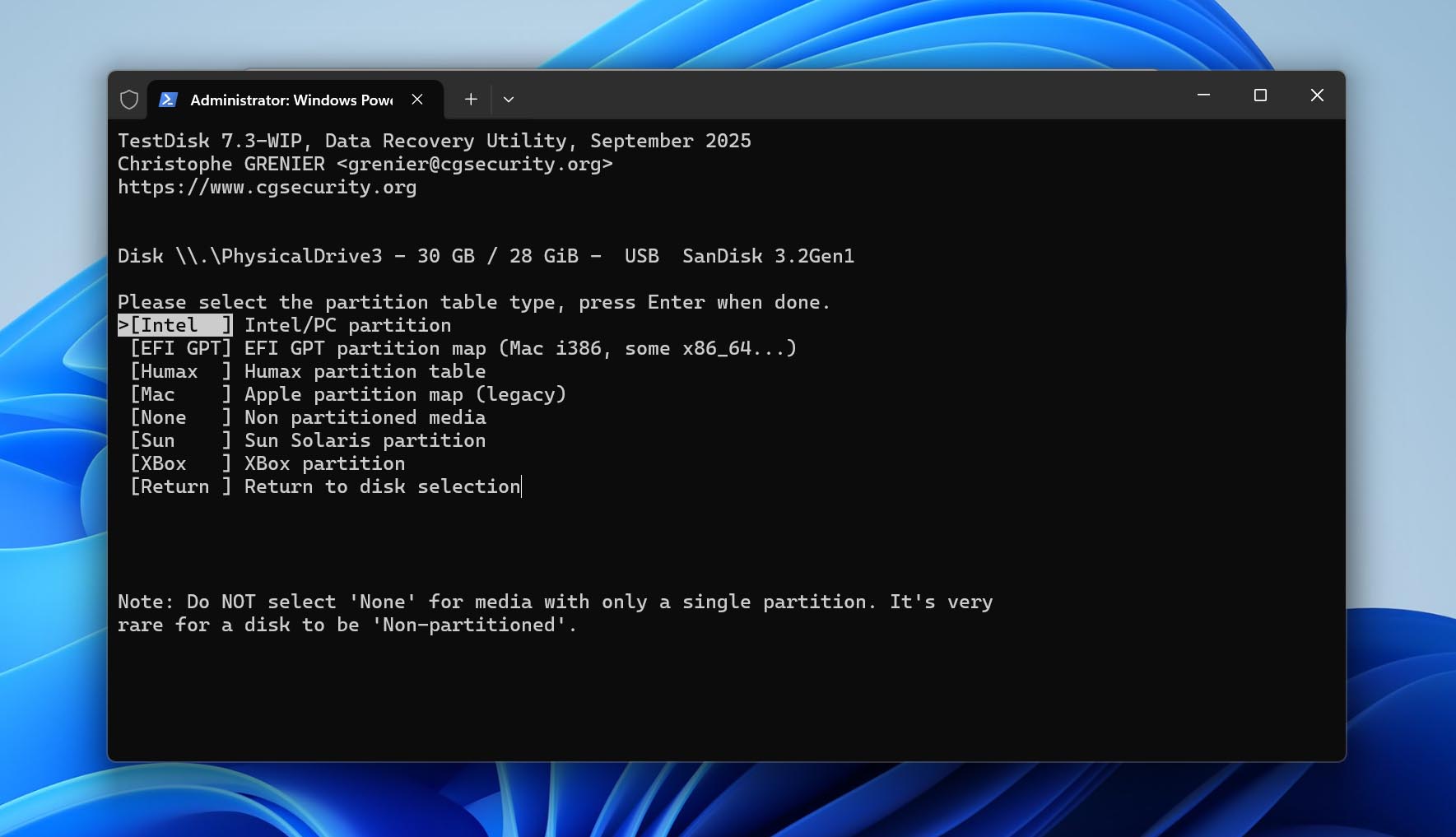Screen dimensions: 1456x837
Task: Select [Return] to disk selection
Action: pos(181,487)
